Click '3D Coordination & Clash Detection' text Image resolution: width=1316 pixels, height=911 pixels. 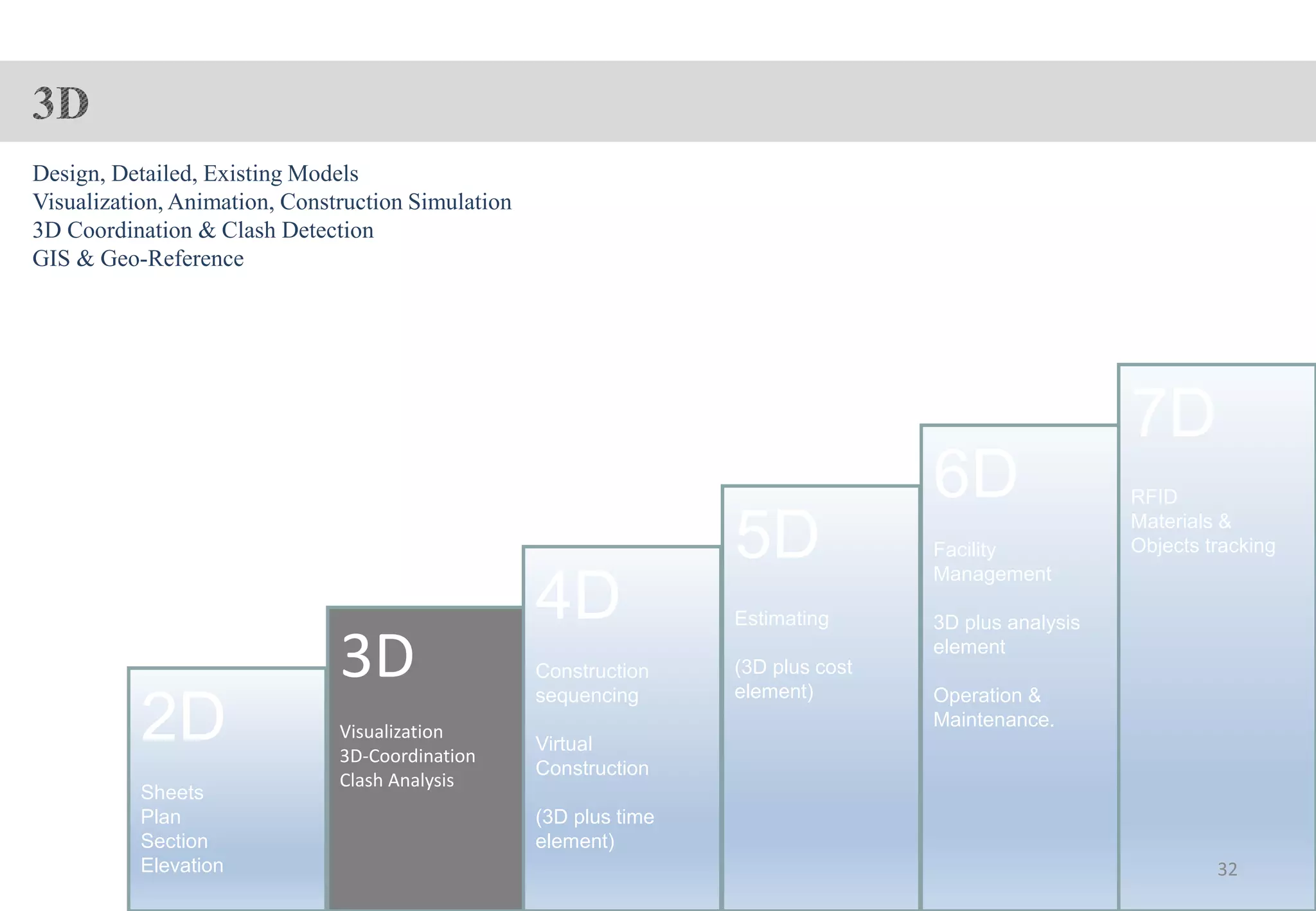[x=203, y=230]
